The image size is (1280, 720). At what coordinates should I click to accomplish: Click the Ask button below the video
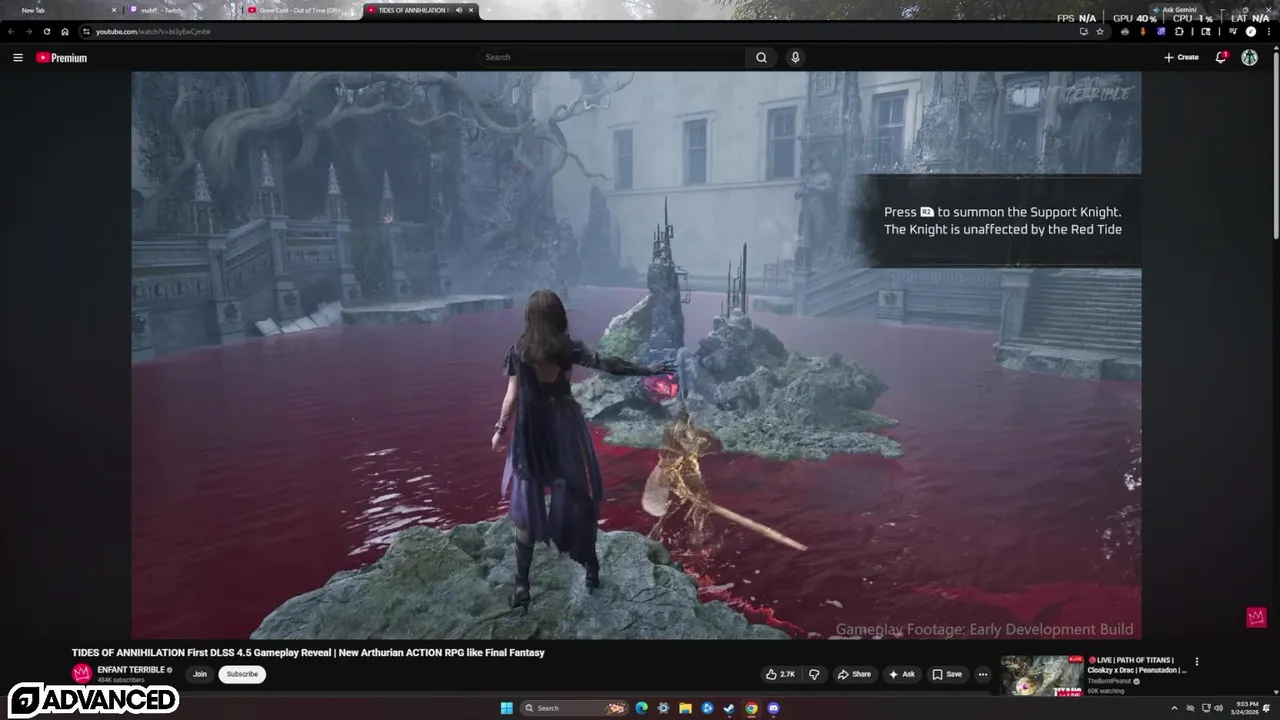(901, 674)
